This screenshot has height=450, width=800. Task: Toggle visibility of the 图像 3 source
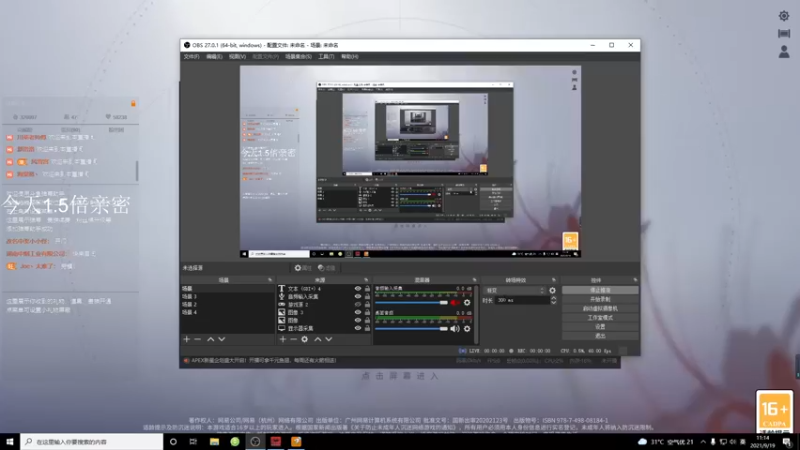click(358, 312)
